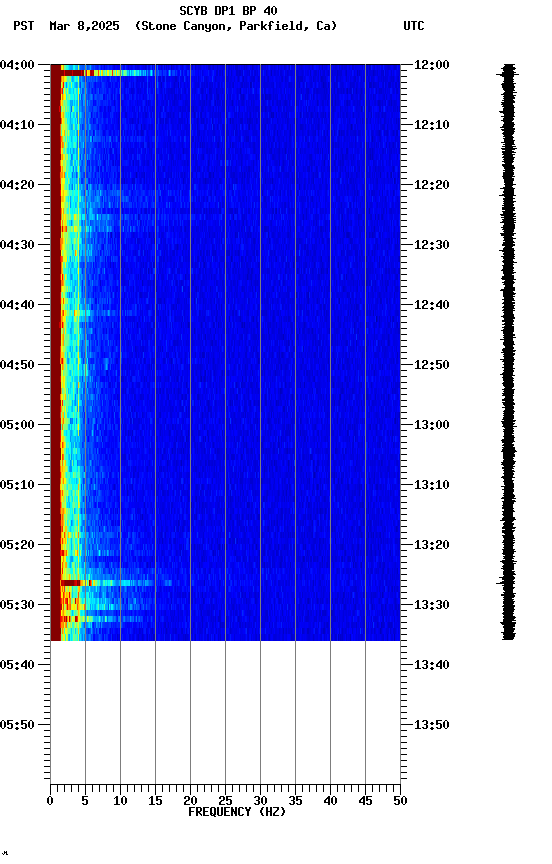
Task: Click the date 'Mar 8,2025'
Action: click(84, 26)
